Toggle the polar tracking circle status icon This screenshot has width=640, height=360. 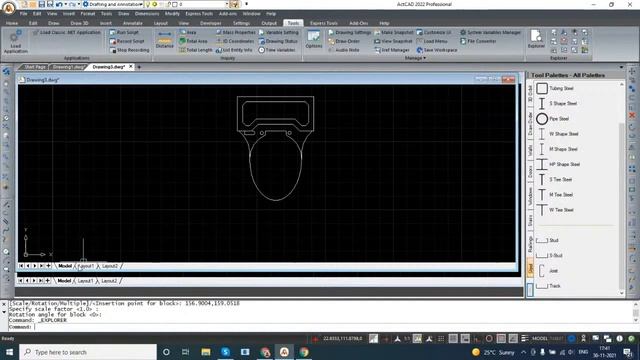point(489,339)
